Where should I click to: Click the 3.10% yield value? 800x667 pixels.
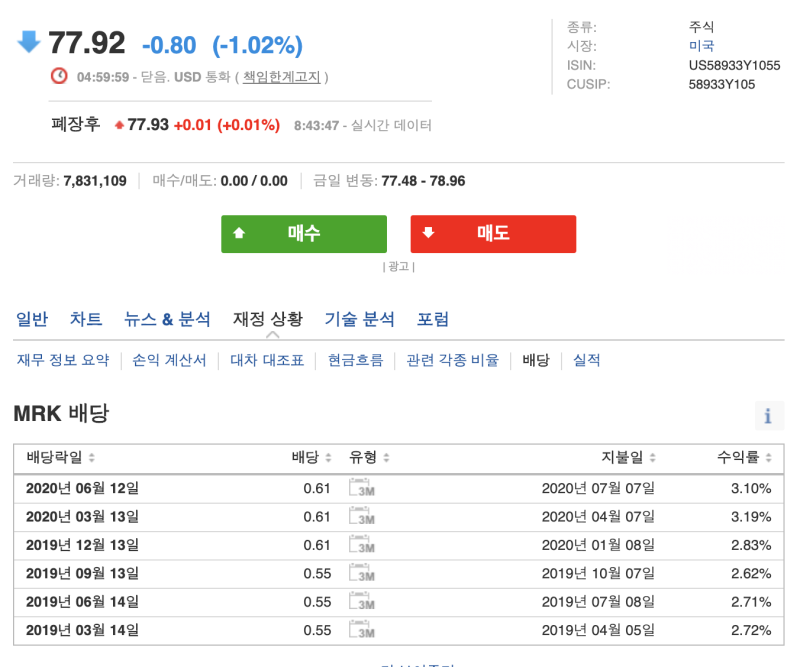click(x=751, y=488)
